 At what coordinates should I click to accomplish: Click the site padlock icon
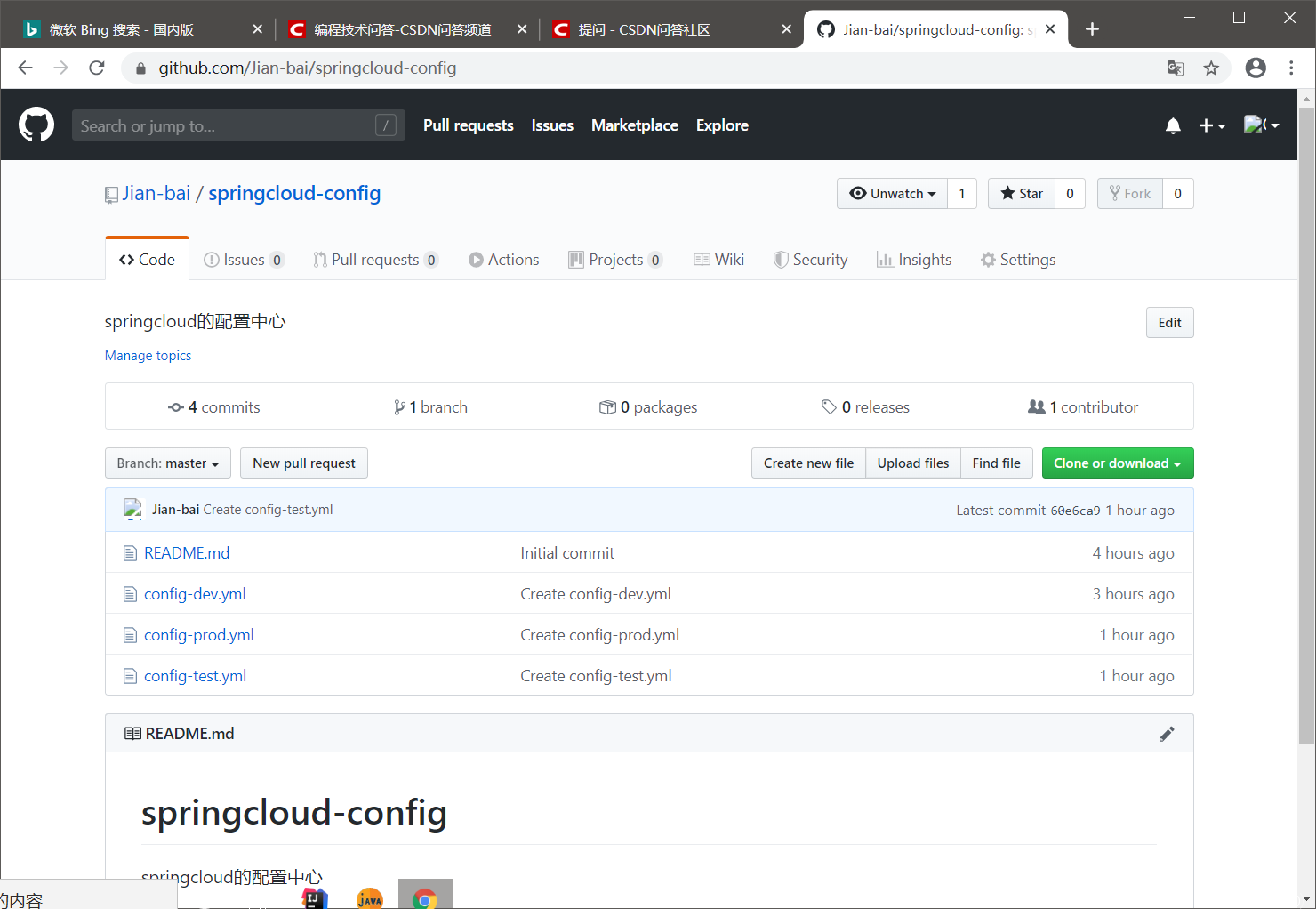tap(140, 68)
